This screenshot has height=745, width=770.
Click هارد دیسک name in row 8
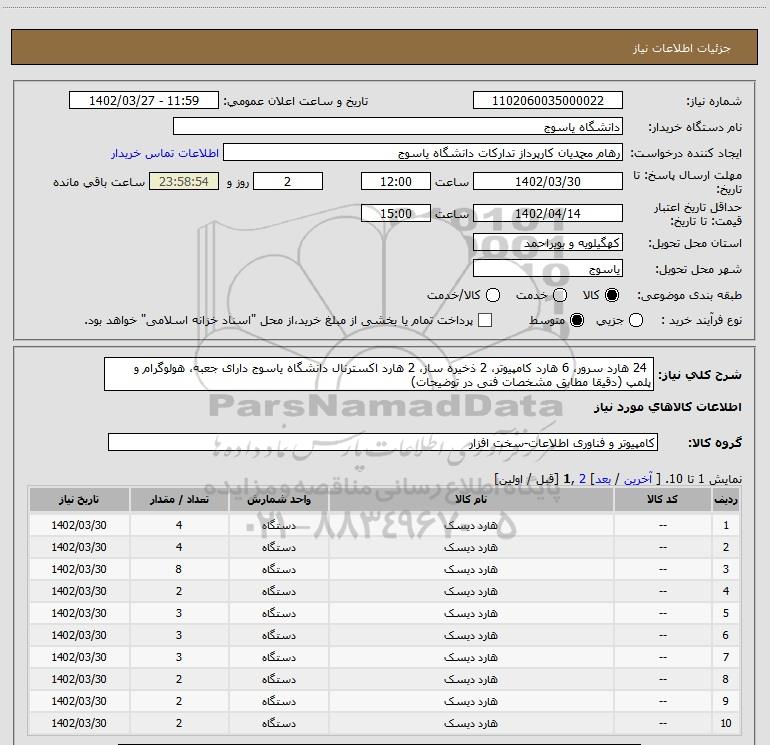[471, 679]
